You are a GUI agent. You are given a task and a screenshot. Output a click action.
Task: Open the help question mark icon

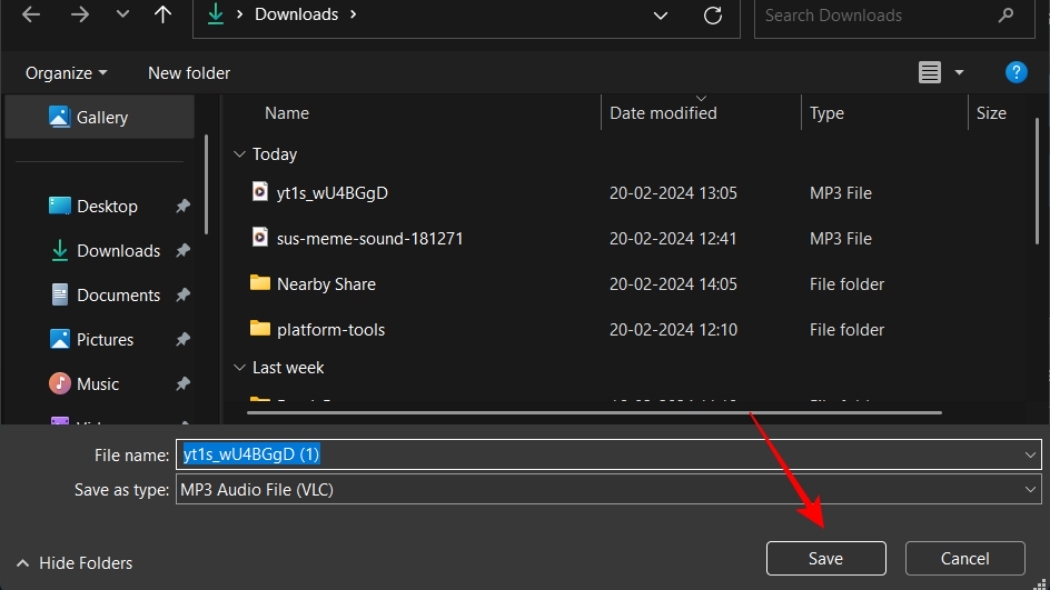(x=1016, y=72)
